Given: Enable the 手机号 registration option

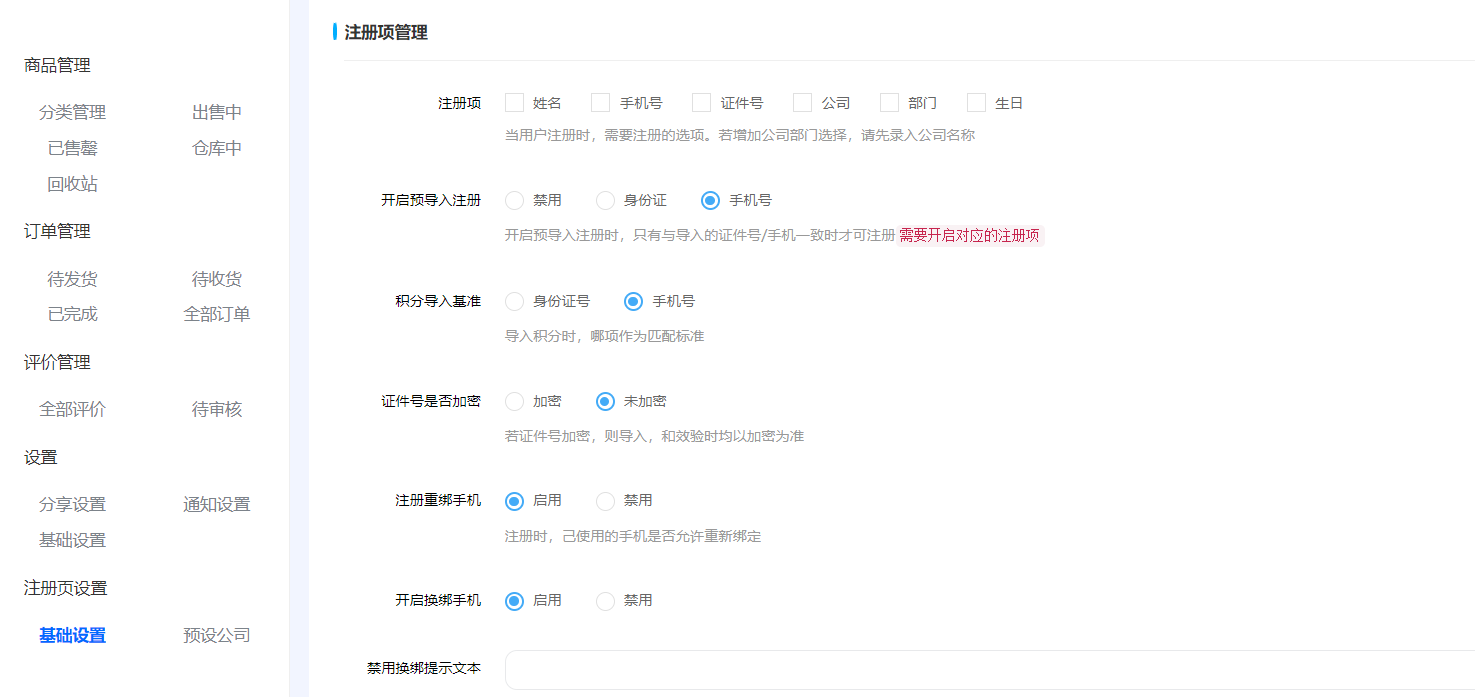Looking at the screenshot, I should (600, 102).
